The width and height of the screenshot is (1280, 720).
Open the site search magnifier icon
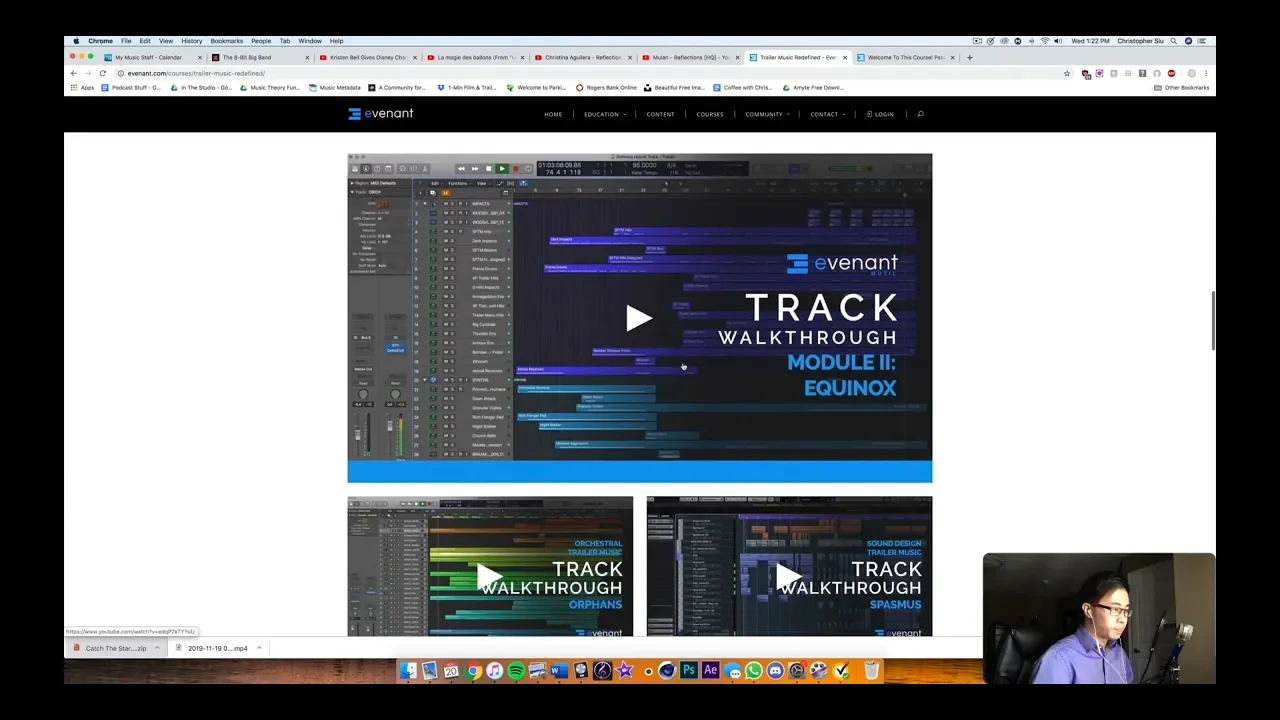pos(920,114)
